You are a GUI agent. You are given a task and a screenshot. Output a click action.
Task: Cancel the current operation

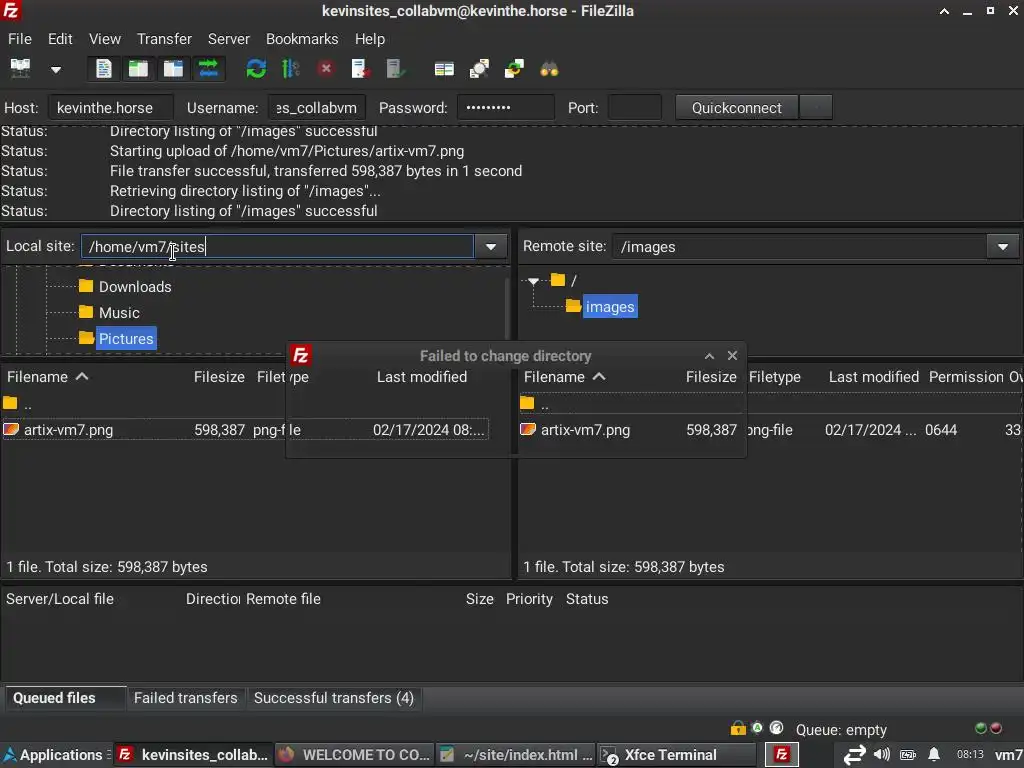(x=326, y=69)
